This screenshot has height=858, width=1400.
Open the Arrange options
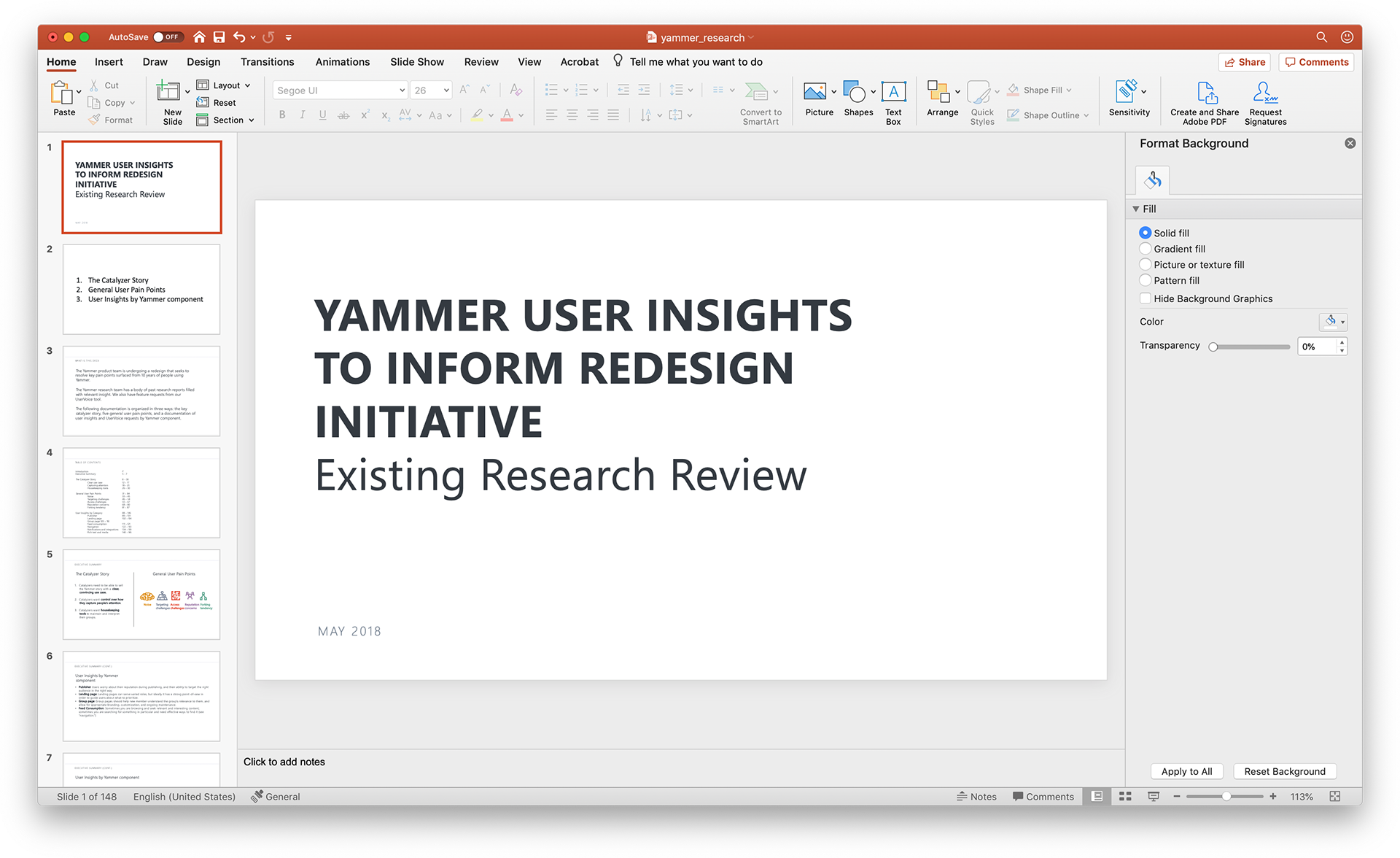[942, 98]
